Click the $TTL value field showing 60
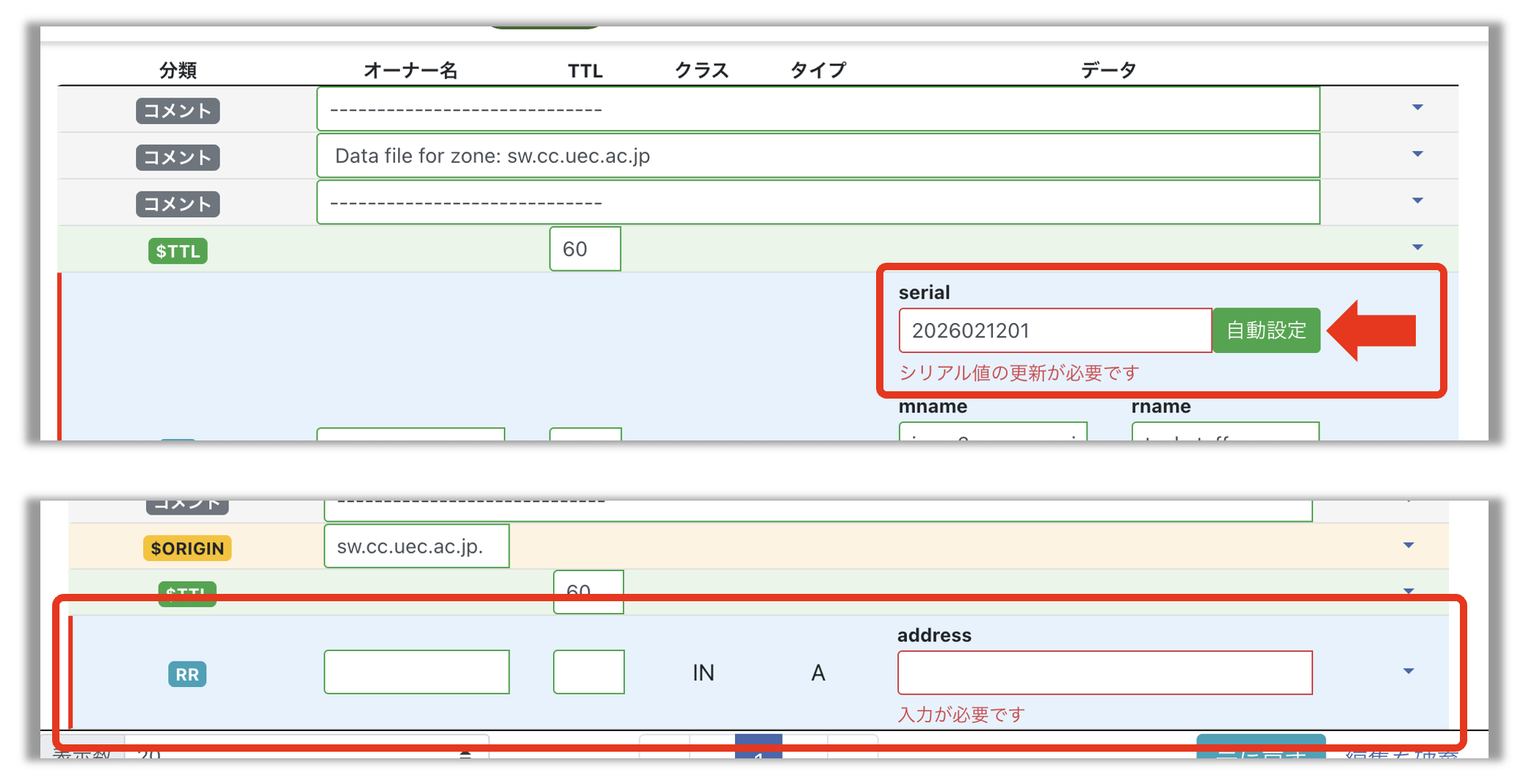 click(x=585, y=249)
